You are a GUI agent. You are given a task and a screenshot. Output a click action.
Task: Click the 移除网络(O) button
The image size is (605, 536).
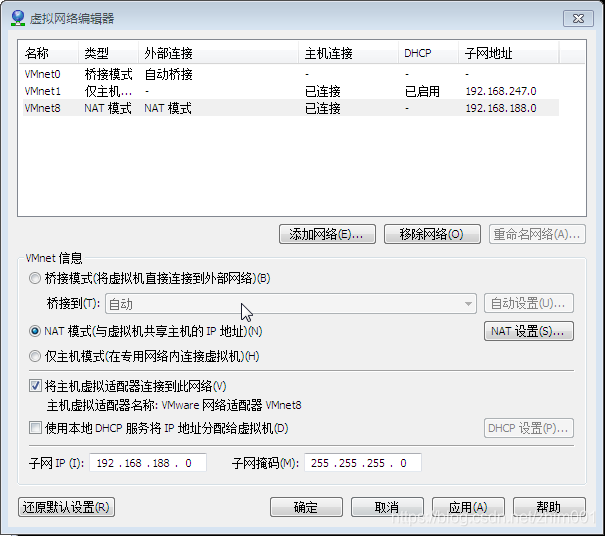432,234
